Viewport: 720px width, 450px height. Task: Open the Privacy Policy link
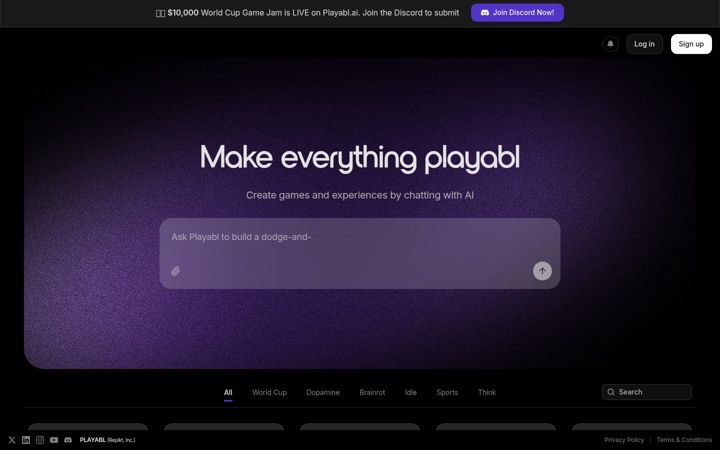(624, 440)
